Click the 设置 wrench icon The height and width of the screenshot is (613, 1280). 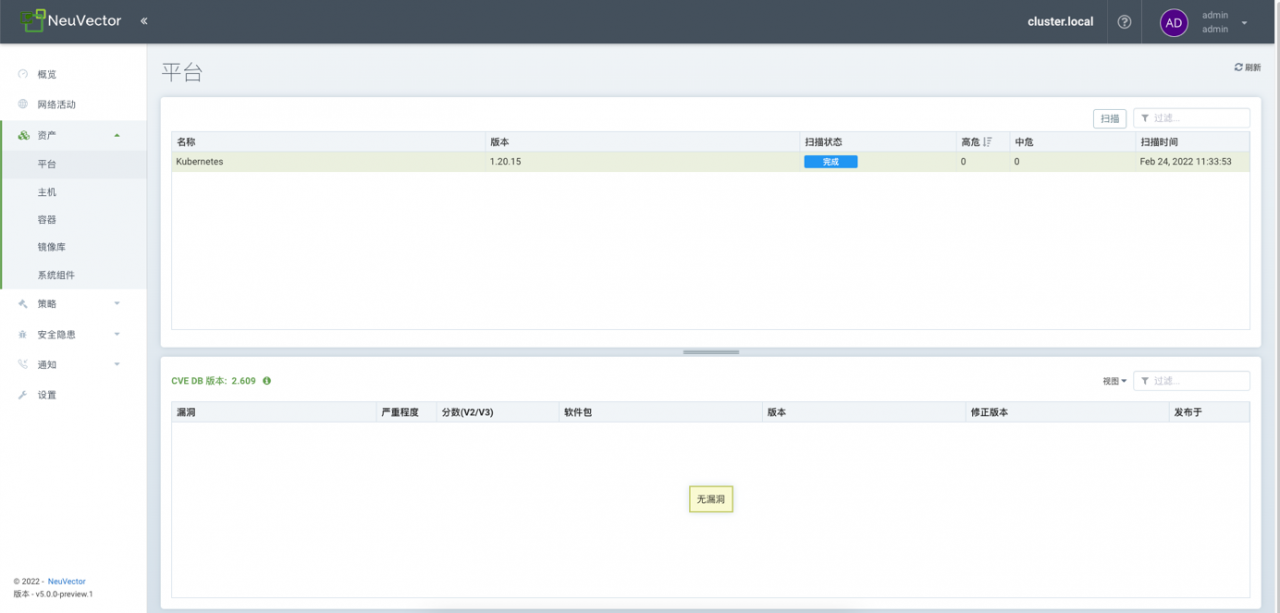pyautogui.click(x=23, y=395)
